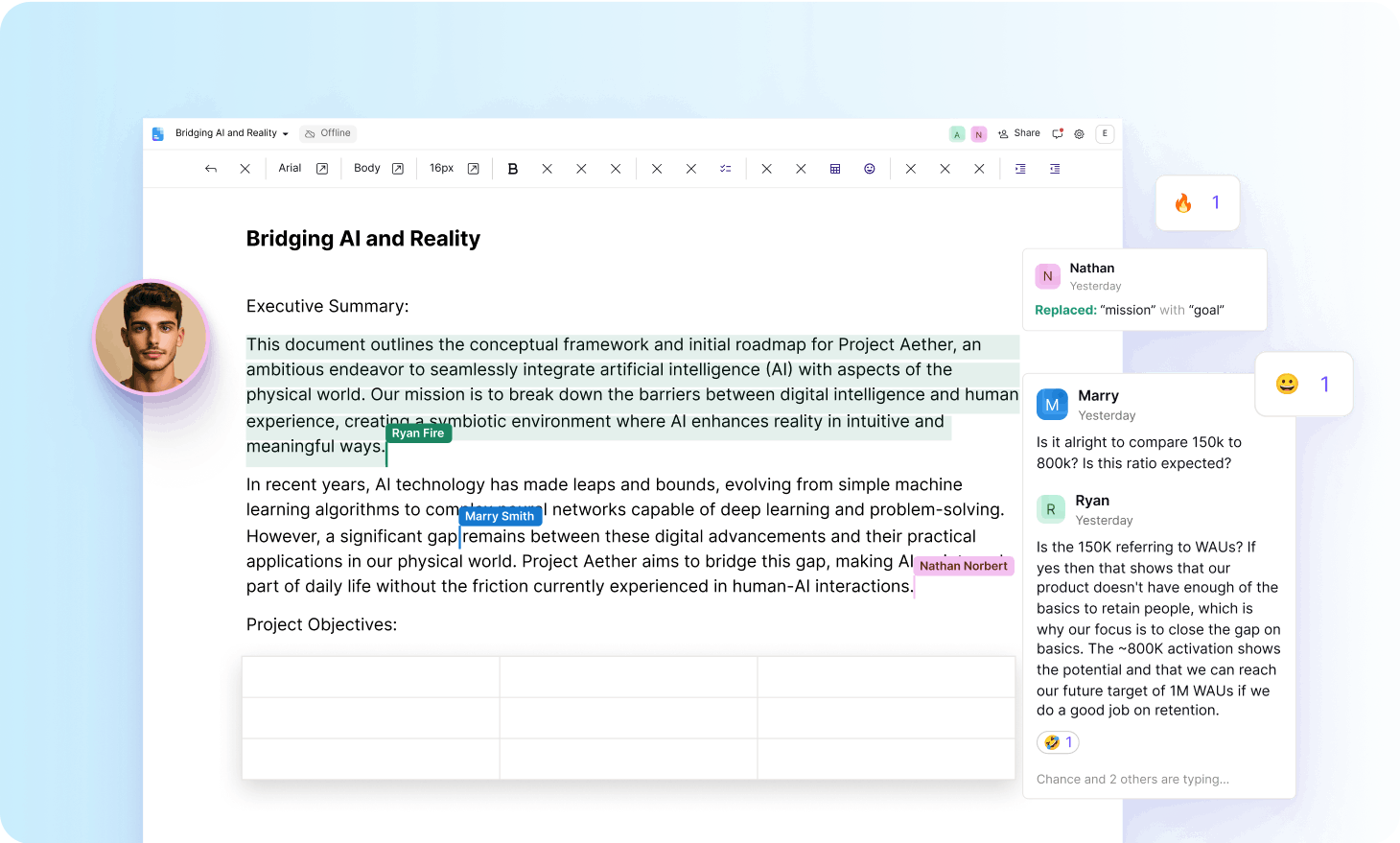Open the E user profile menu

(1105, 134)
